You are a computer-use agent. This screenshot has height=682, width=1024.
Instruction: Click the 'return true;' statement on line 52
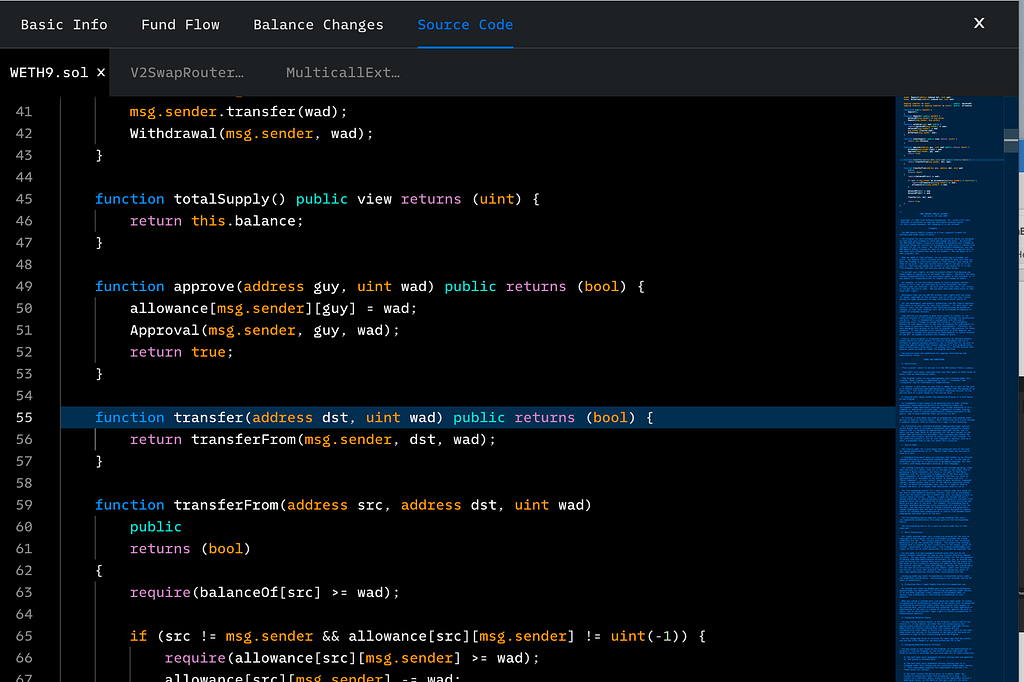[x=181, y=352]
